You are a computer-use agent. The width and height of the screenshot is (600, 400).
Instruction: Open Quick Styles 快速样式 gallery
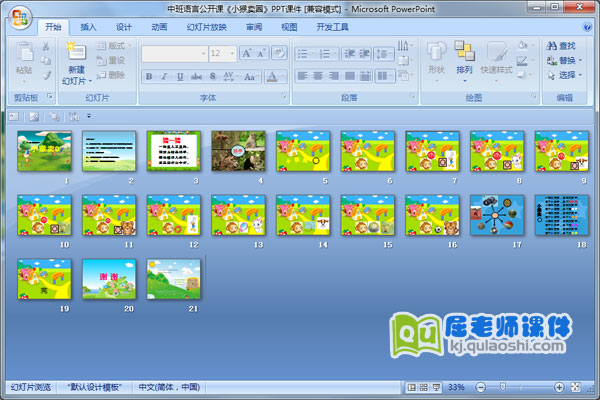(496, 61)
